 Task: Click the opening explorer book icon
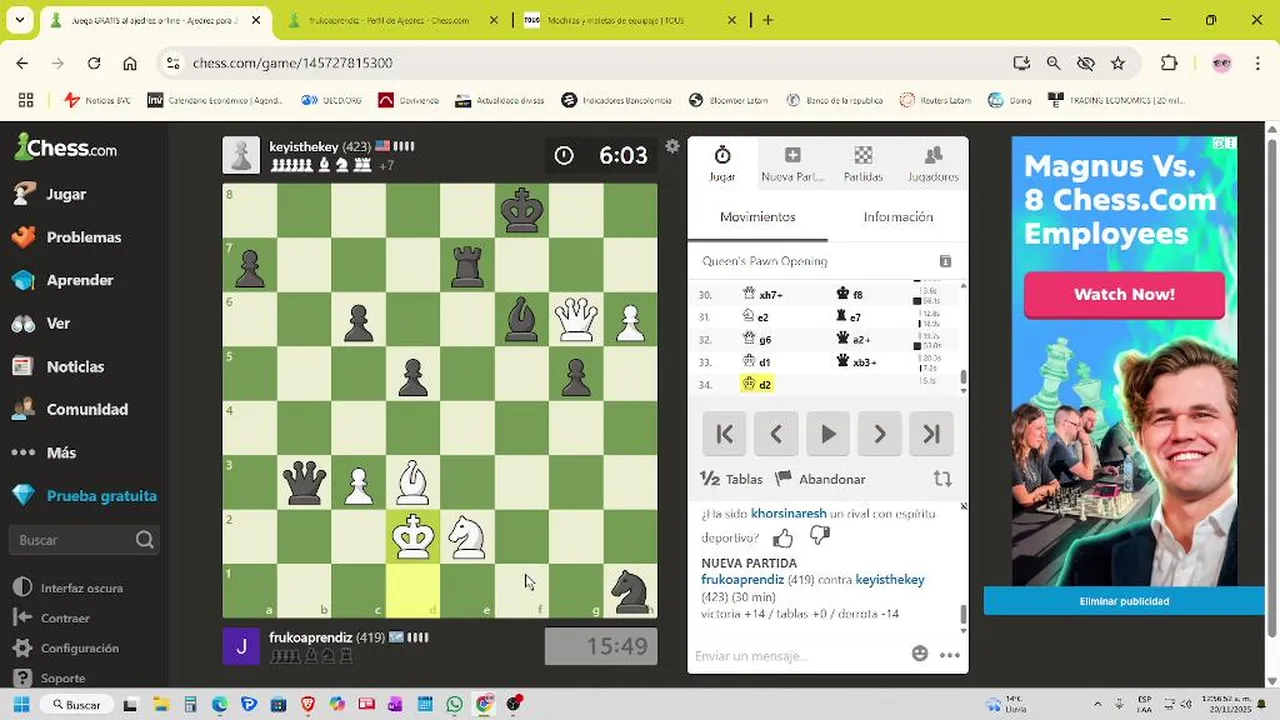[x=945, y=261]
